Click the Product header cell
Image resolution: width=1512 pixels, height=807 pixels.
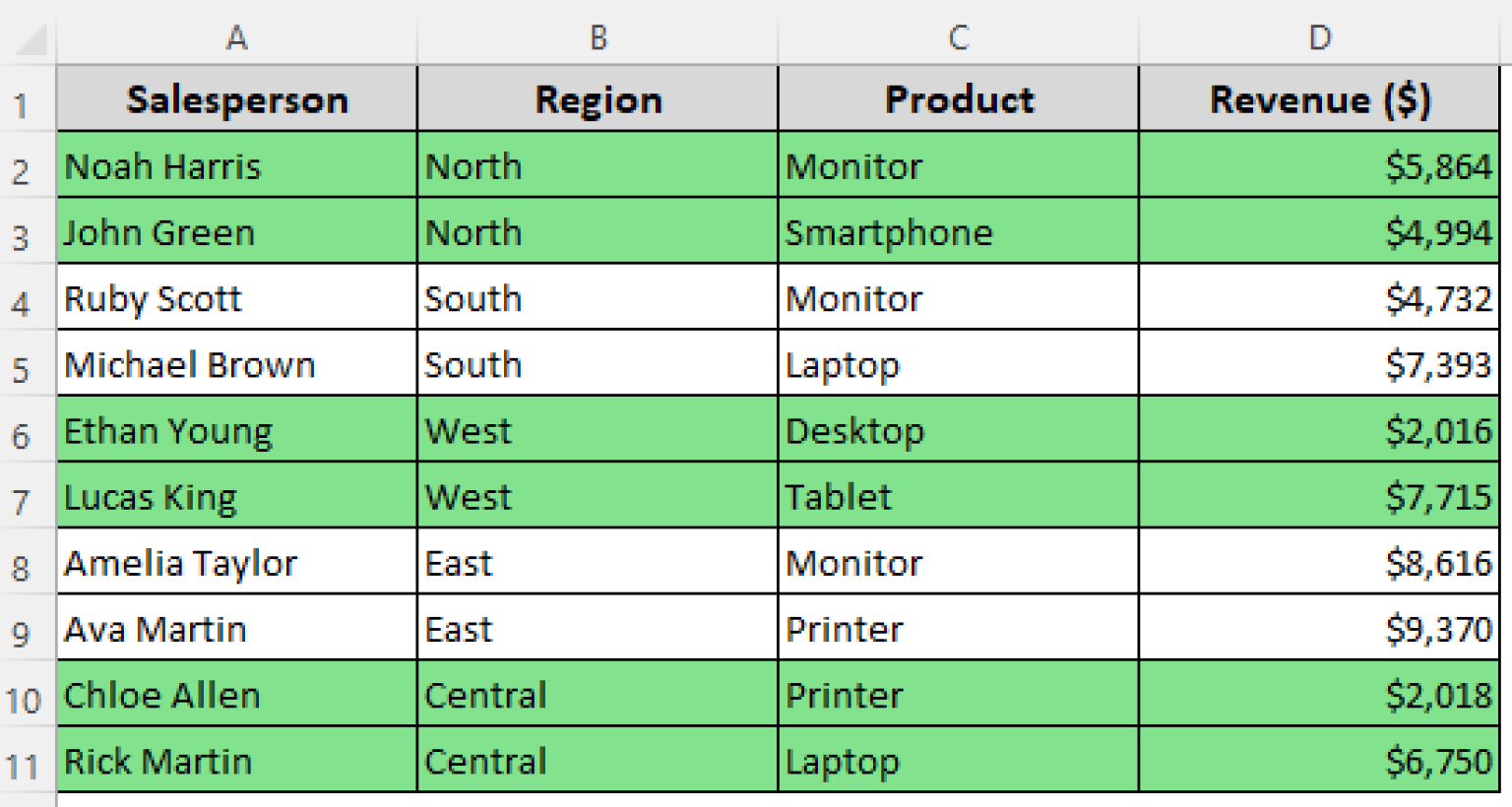(x=958, y=98)
